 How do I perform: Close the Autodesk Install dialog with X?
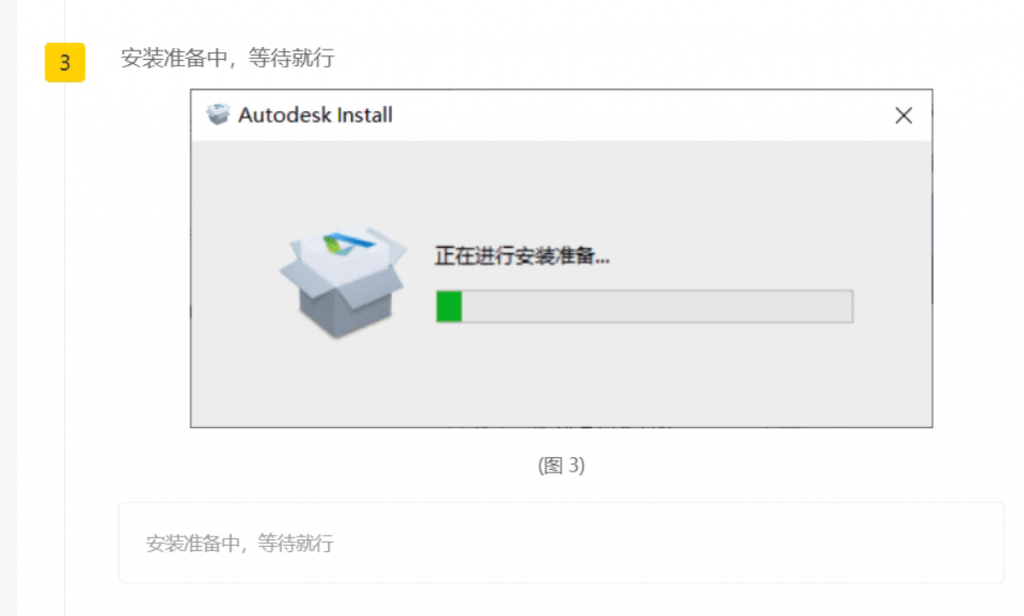pos(903,116)
